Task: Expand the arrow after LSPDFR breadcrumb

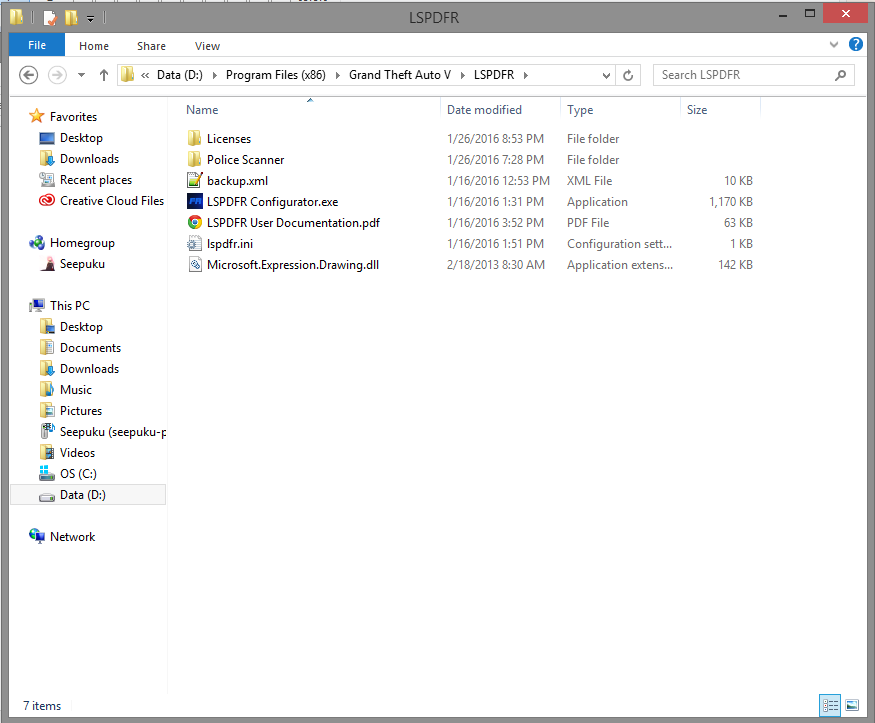Action: coord(526,75)
